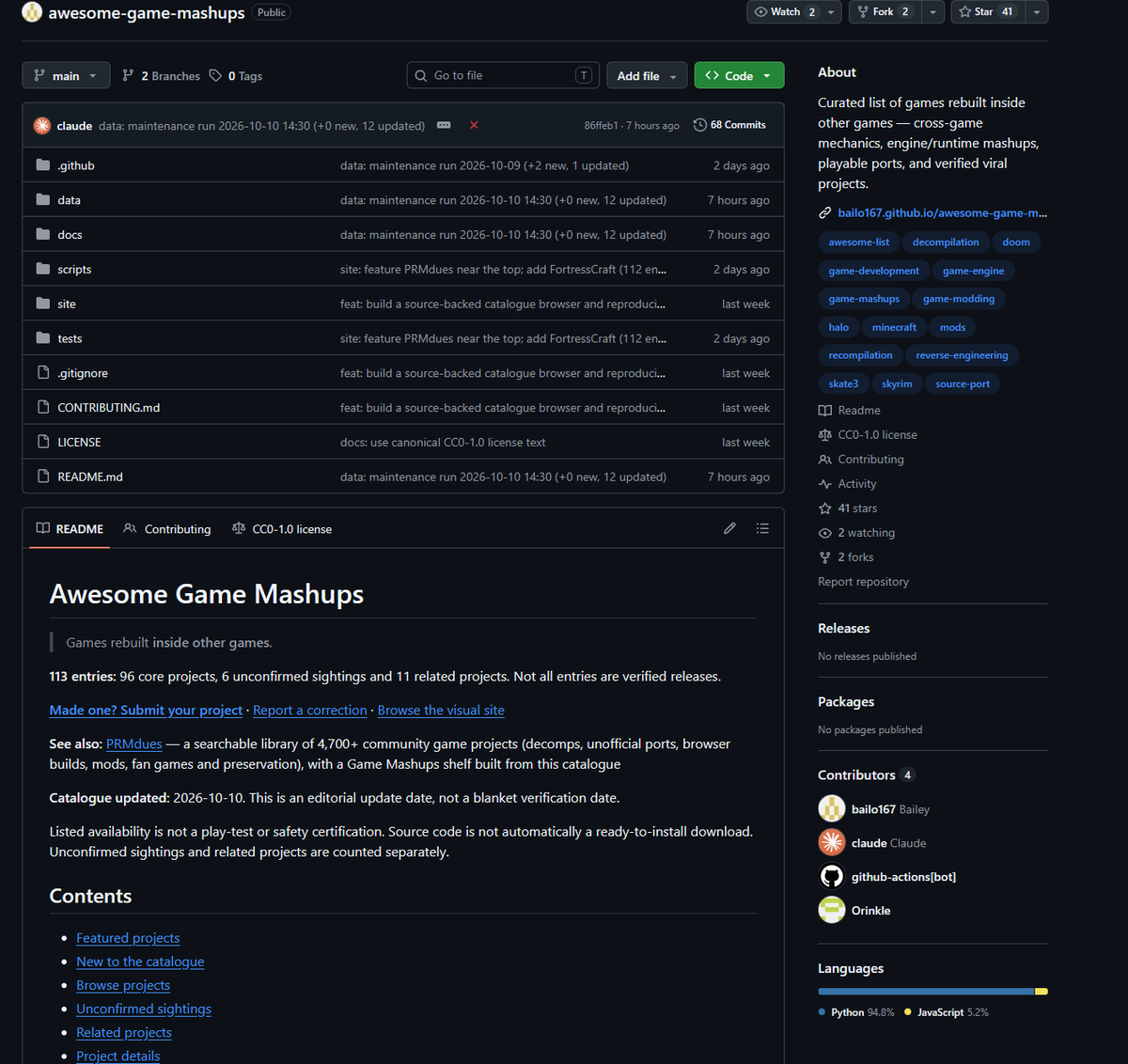Open the .gitignore file
The height and width of the screenshot is (1064, 1128).
83,373
